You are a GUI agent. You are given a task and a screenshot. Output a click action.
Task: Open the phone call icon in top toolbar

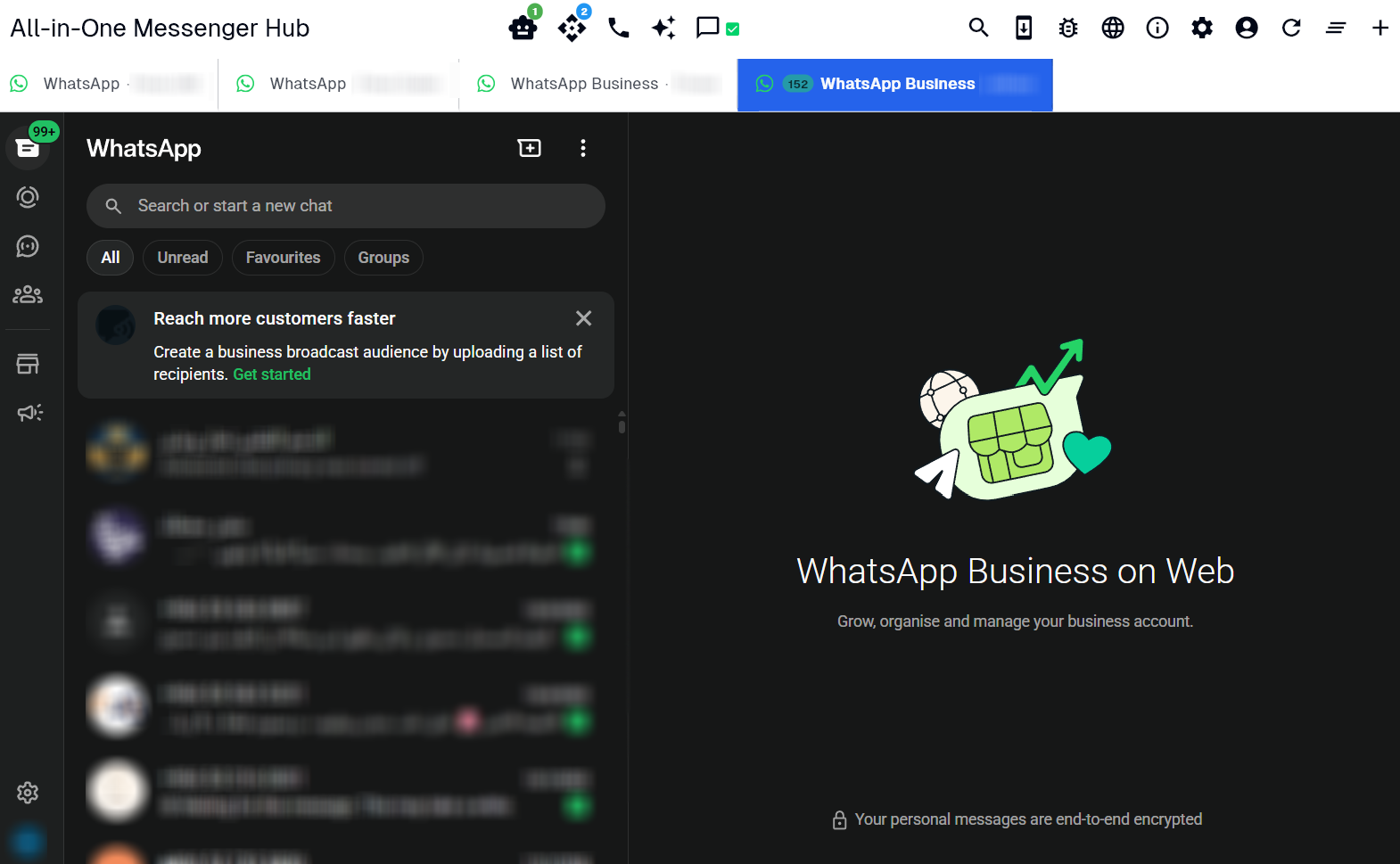(x=618, y=28)
